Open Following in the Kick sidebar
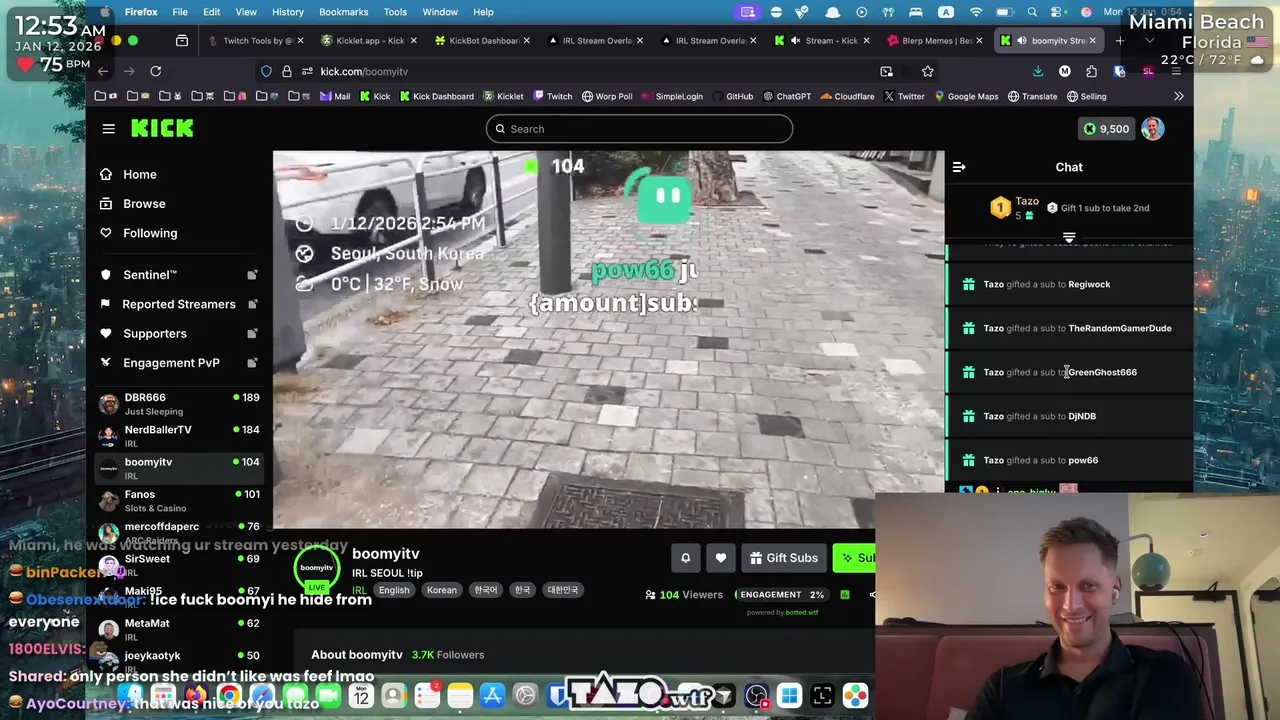This screenshot has height=720, width=1280. point(150,233)
